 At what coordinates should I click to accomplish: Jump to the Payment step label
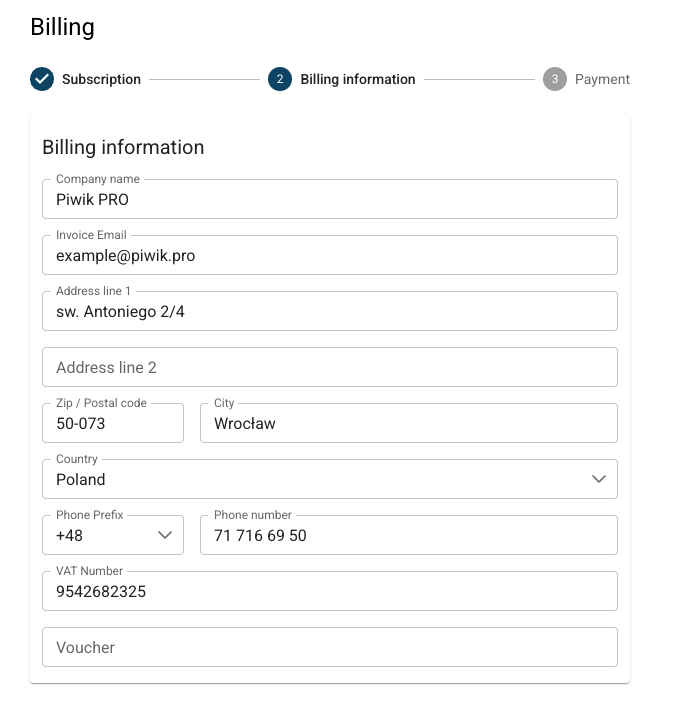coord(602,79)
